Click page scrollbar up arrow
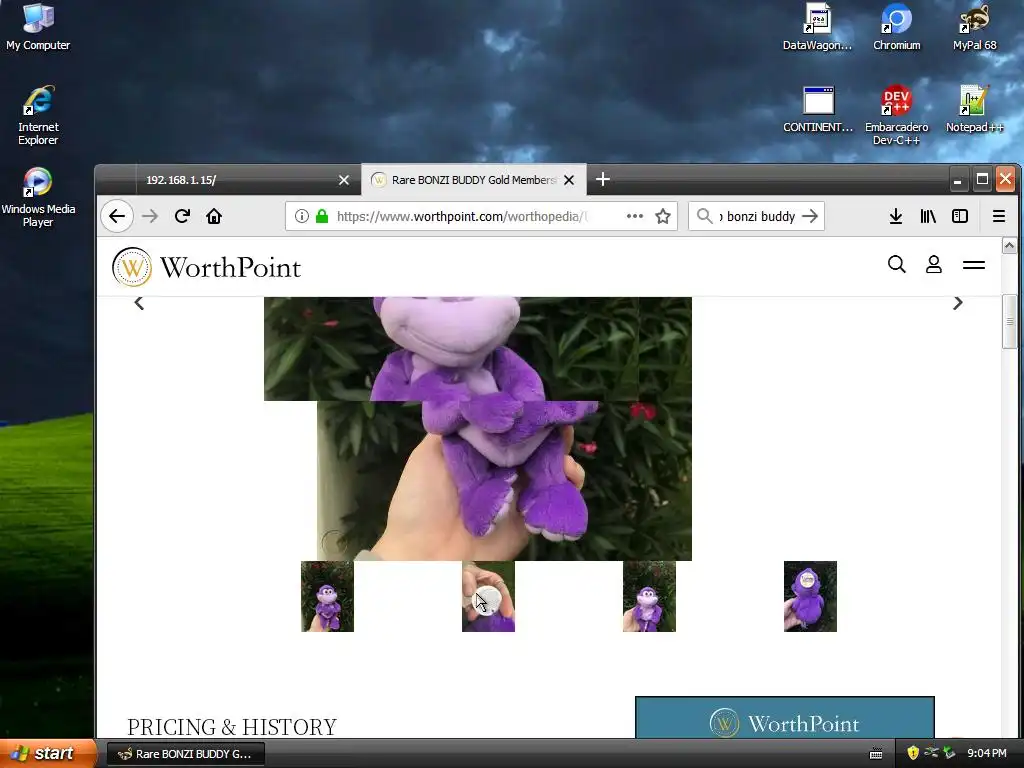Viewport: 1024px width, 768px height. (x=1009, y=246)
